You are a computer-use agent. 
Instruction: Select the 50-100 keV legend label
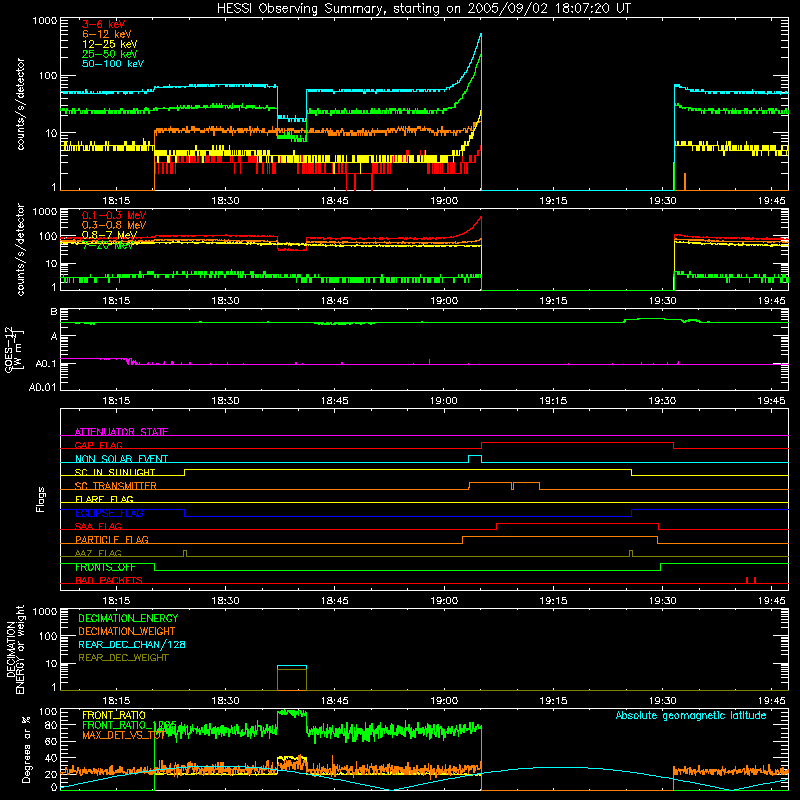[x=113, y=64]
